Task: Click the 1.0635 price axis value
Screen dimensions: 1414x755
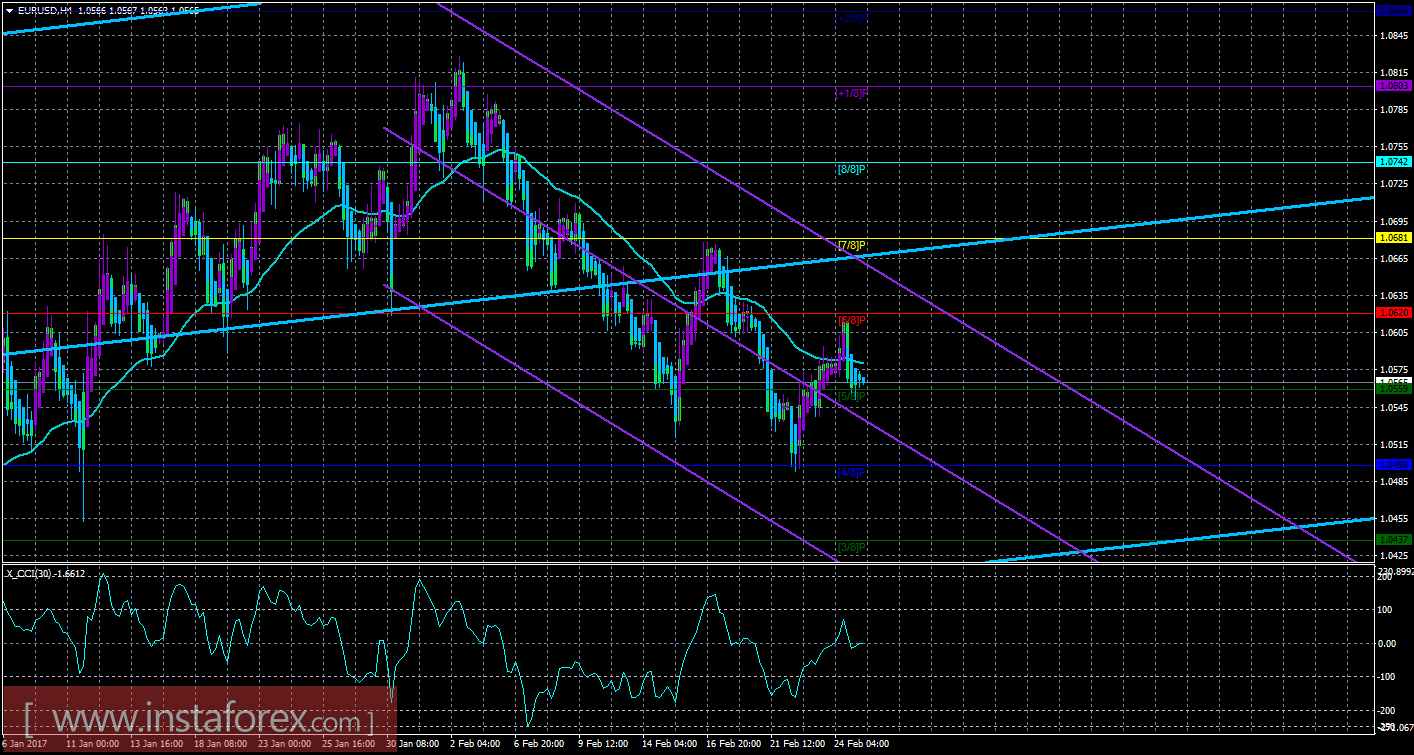Action: tap(1394, 296)
